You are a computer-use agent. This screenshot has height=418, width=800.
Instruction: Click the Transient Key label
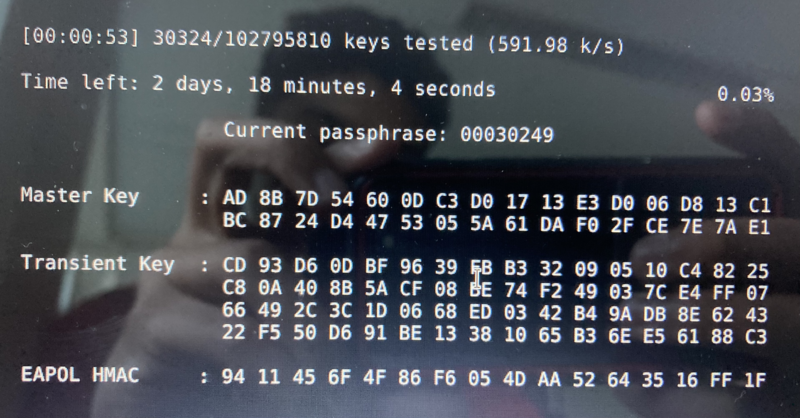tap(97, 264)
